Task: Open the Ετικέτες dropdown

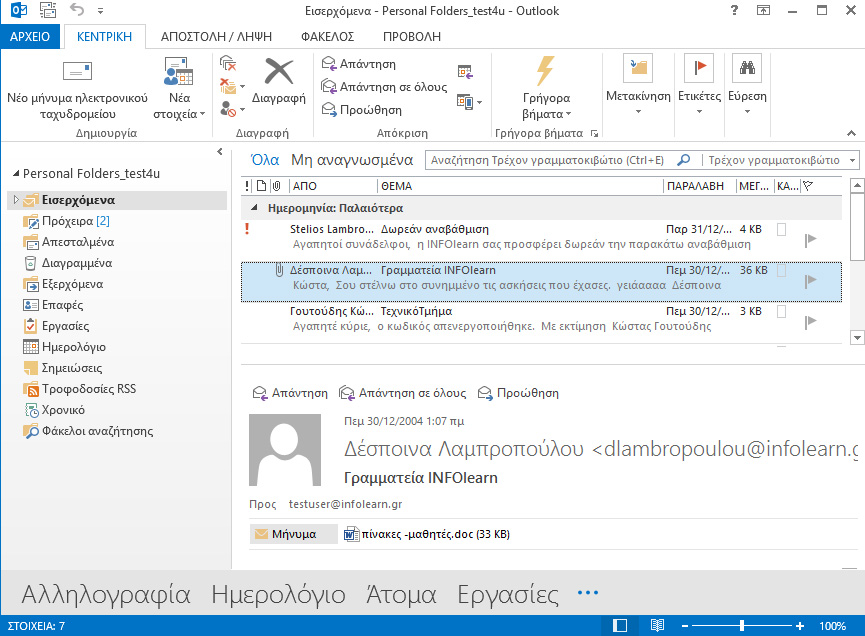Action: point(699,85)
